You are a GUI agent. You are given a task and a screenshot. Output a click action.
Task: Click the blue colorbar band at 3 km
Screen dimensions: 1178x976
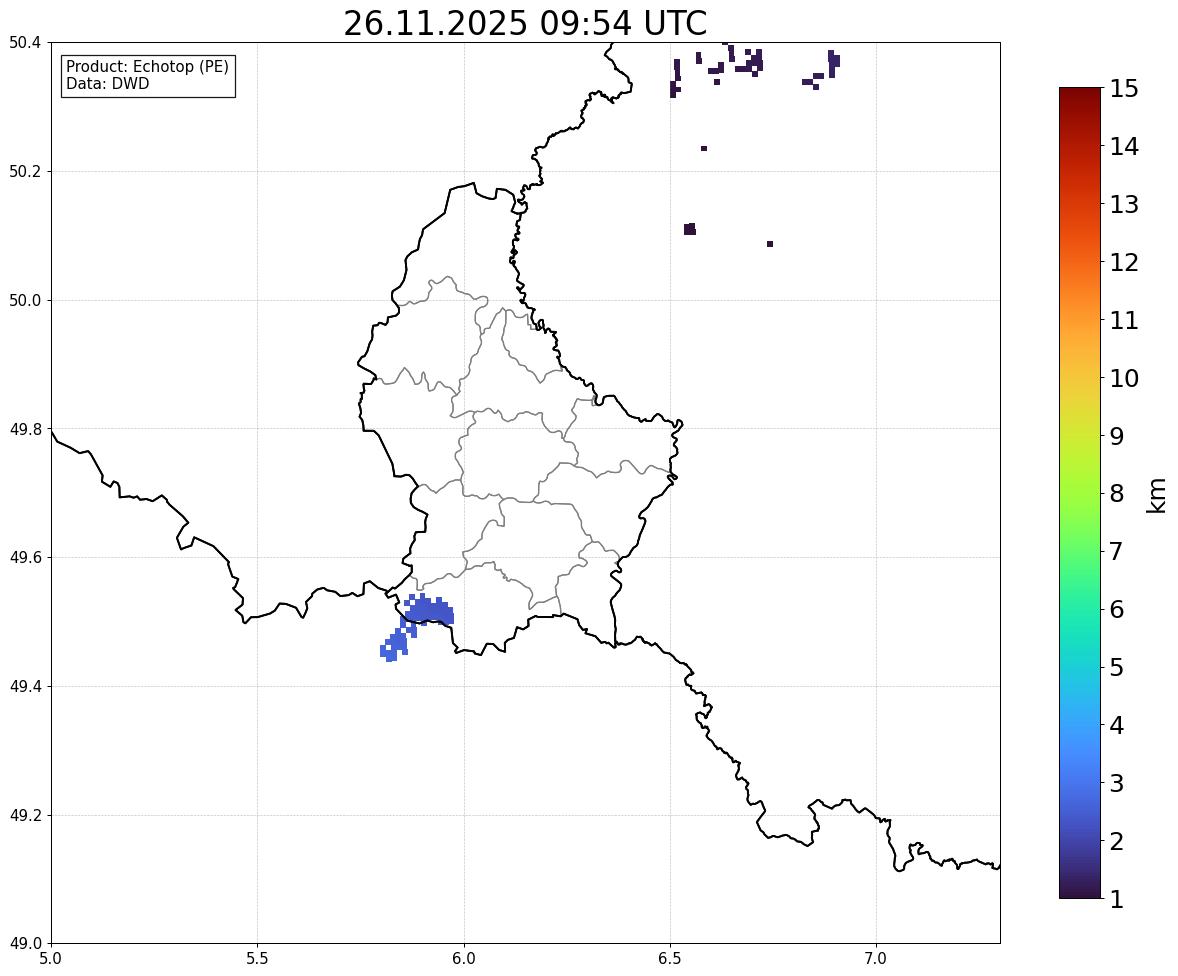[1080, 784]
